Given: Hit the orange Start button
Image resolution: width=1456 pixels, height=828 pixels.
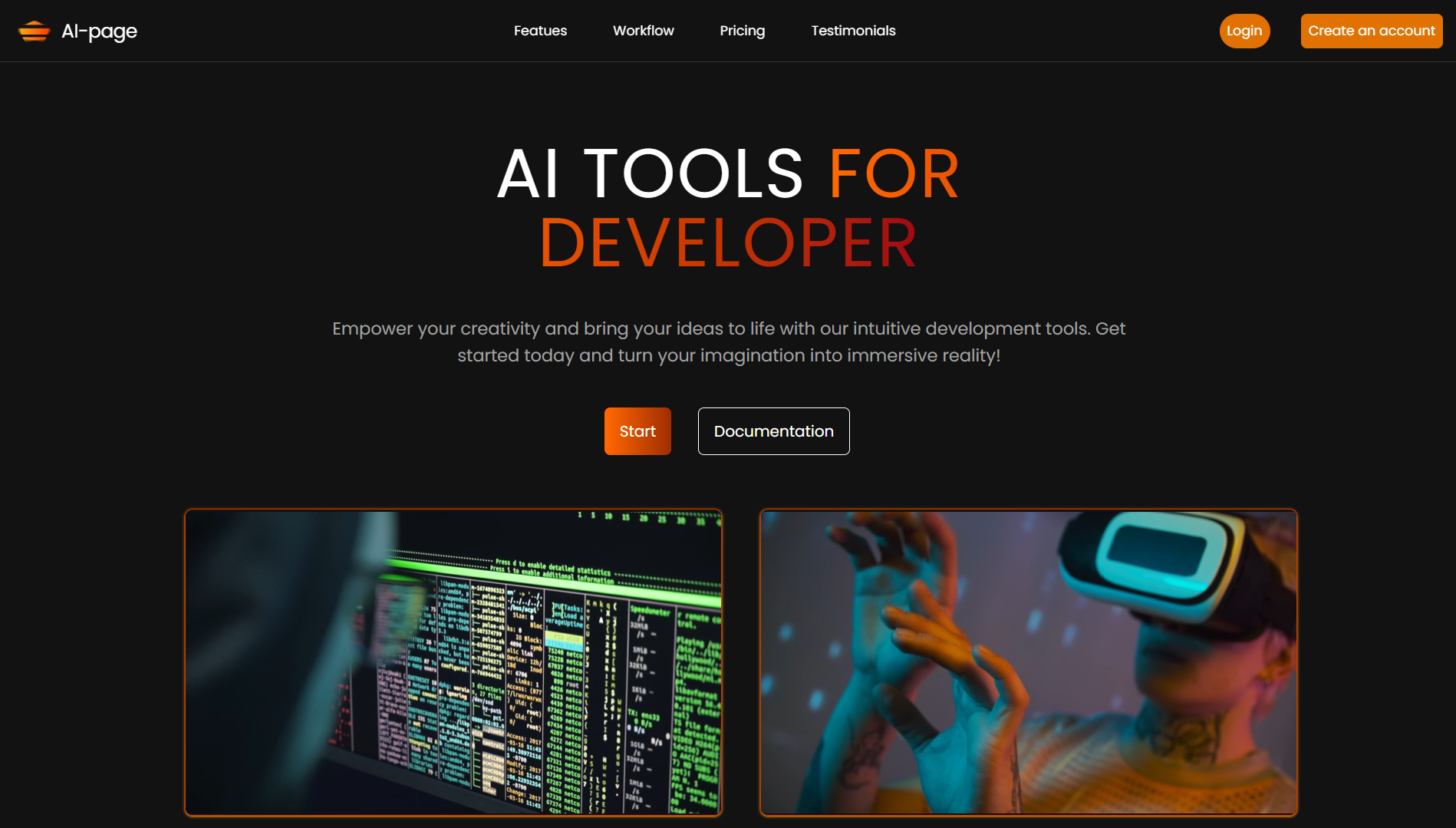Looking at the screenshot, I should [x=637, y=431].
